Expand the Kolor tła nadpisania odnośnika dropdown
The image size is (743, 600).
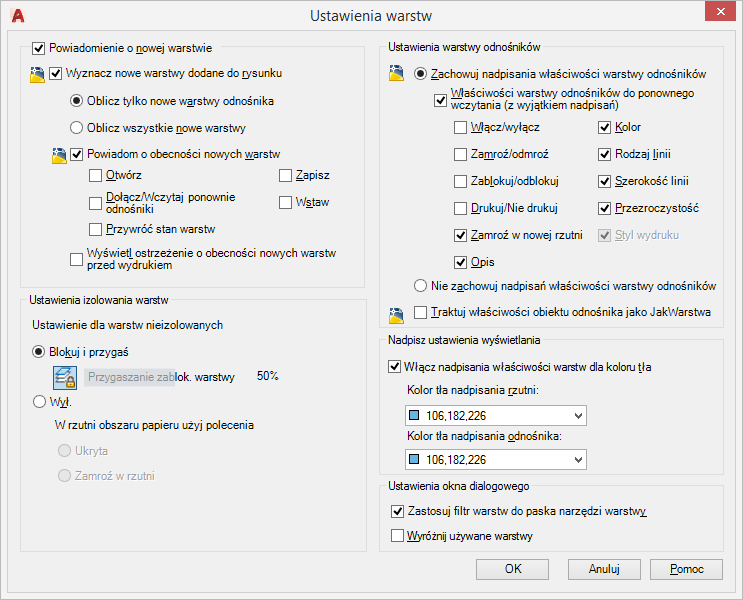579,460
